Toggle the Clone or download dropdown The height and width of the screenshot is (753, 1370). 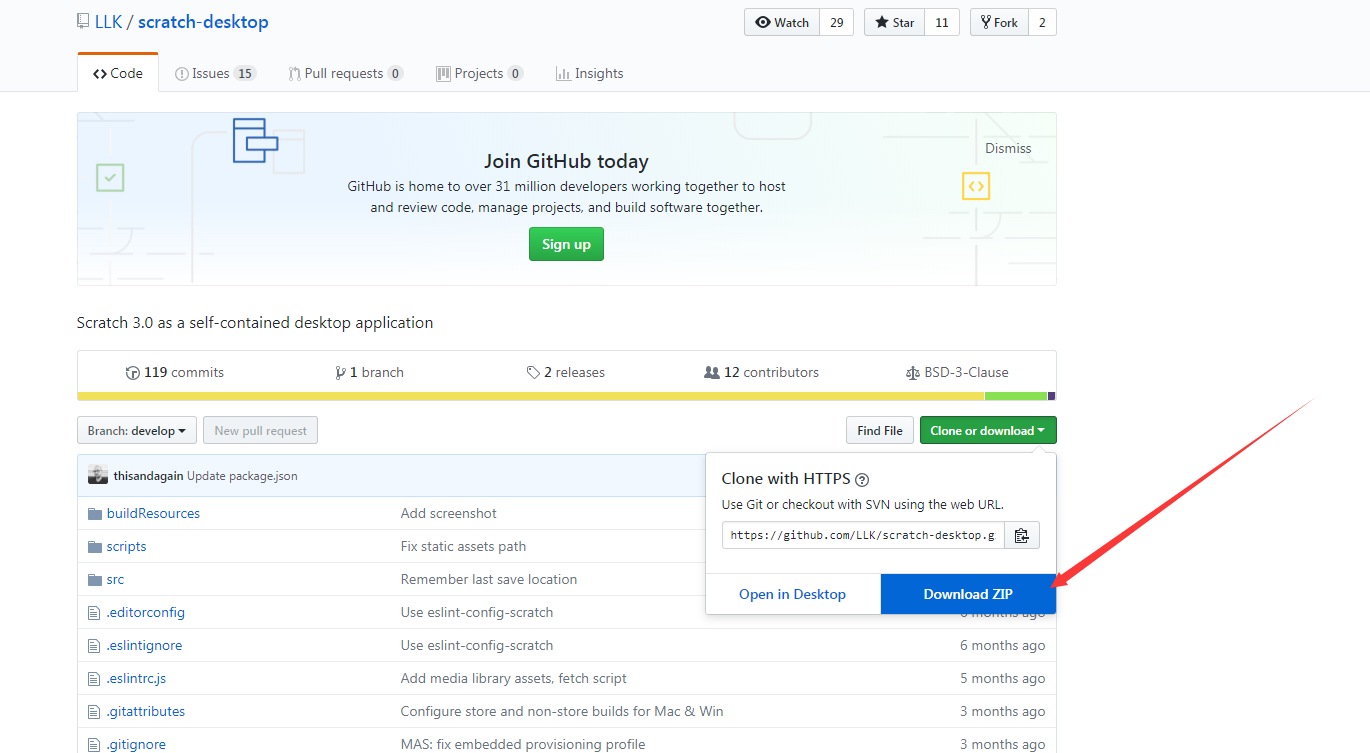(x=988, y=431)
